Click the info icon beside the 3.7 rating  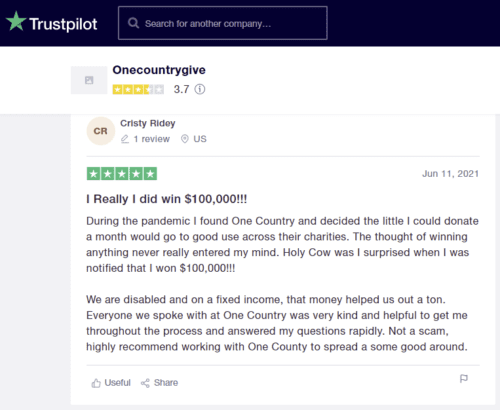click(x=200, y=89)
